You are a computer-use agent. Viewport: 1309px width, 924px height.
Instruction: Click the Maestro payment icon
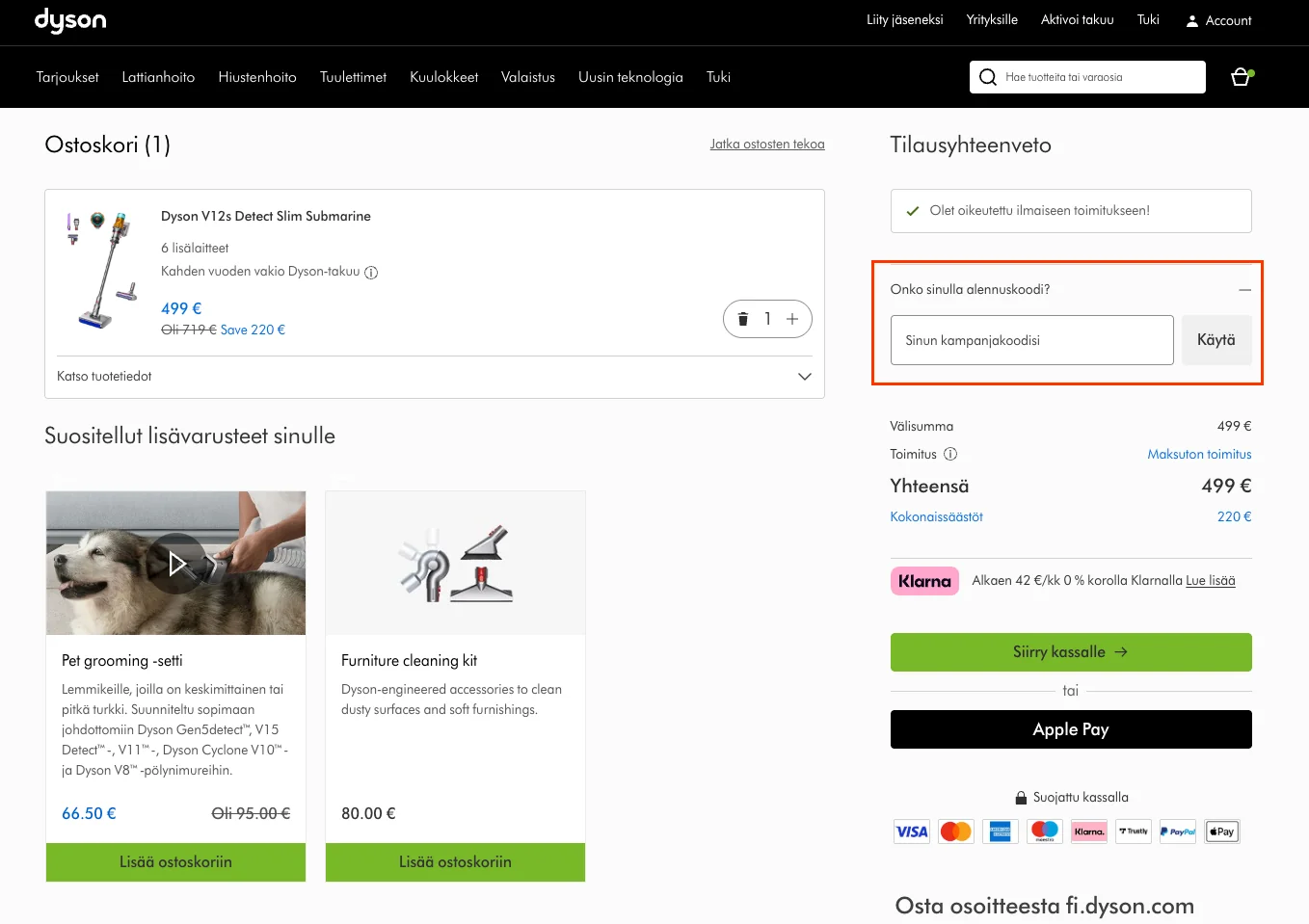[1045, 832]
